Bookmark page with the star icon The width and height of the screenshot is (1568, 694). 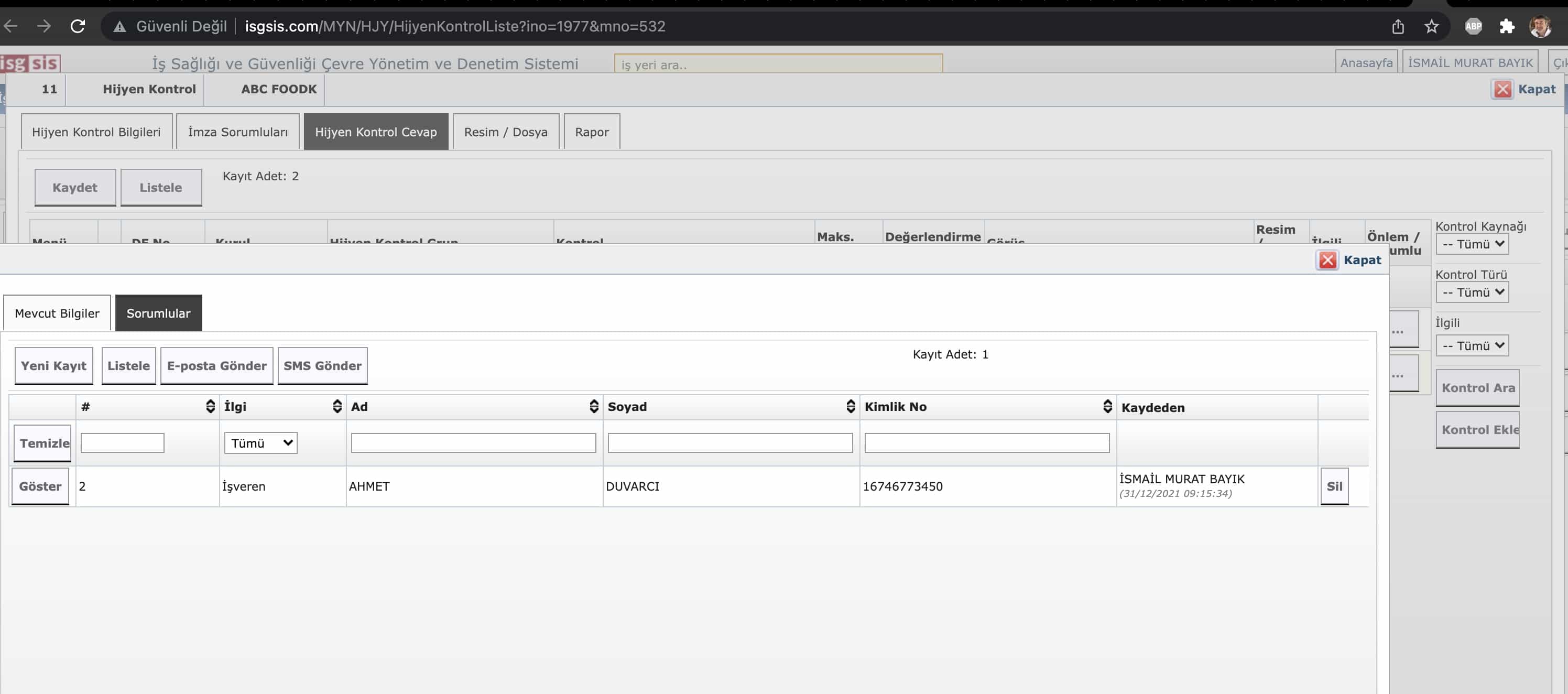(1431, 26)
